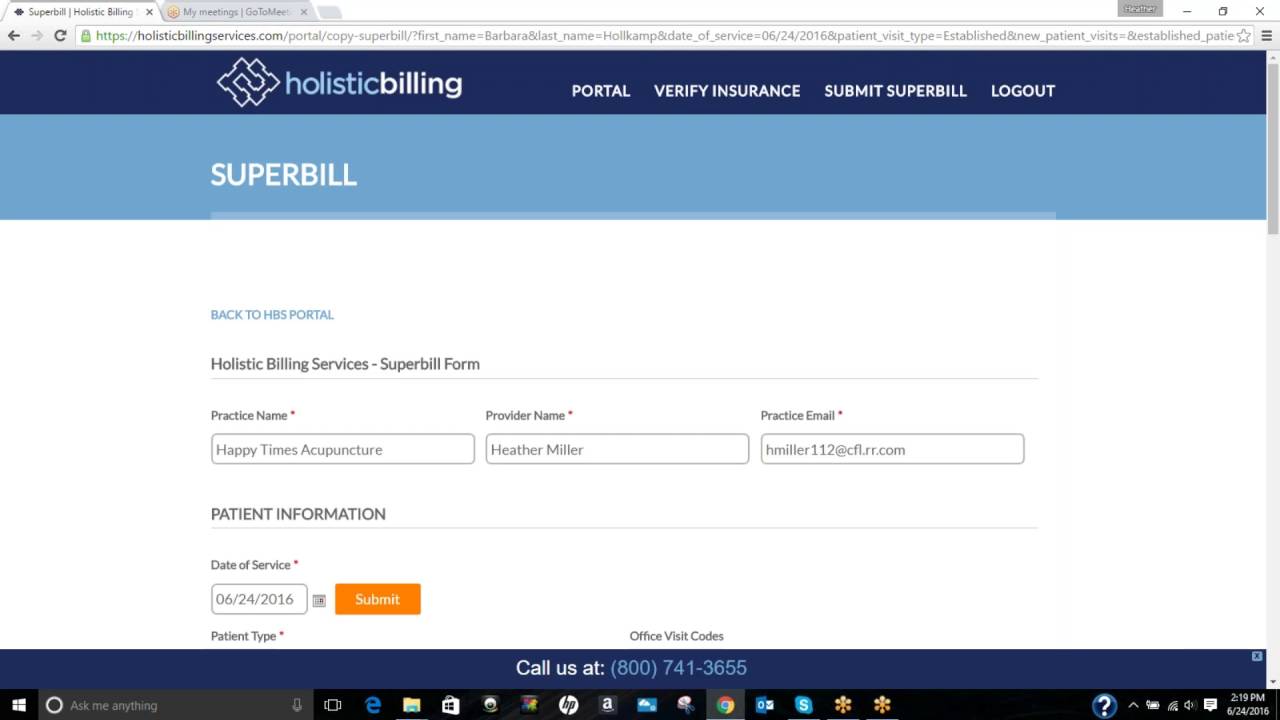This screenshot has height=720, width=1280.
Task: Open Outlook from the taskbar
Action: pos(764,705)
